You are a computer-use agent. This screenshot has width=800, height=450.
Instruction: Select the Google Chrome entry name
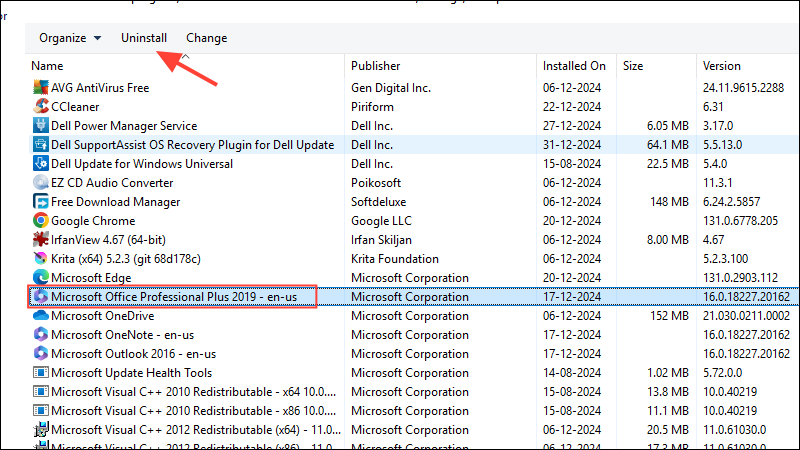tap(93, 221)
